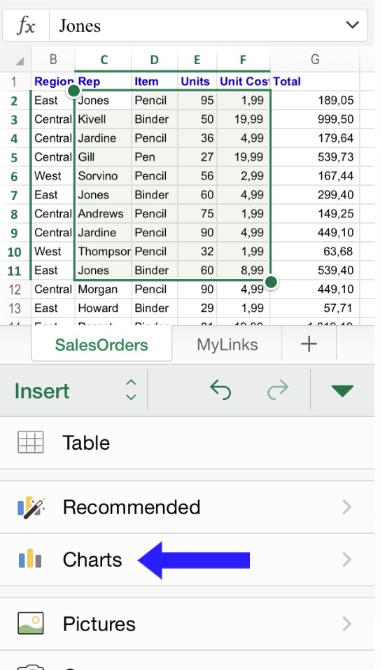Open the Insert ribbon tab switcher
This screenshot has height=670, width=381.
75,391
